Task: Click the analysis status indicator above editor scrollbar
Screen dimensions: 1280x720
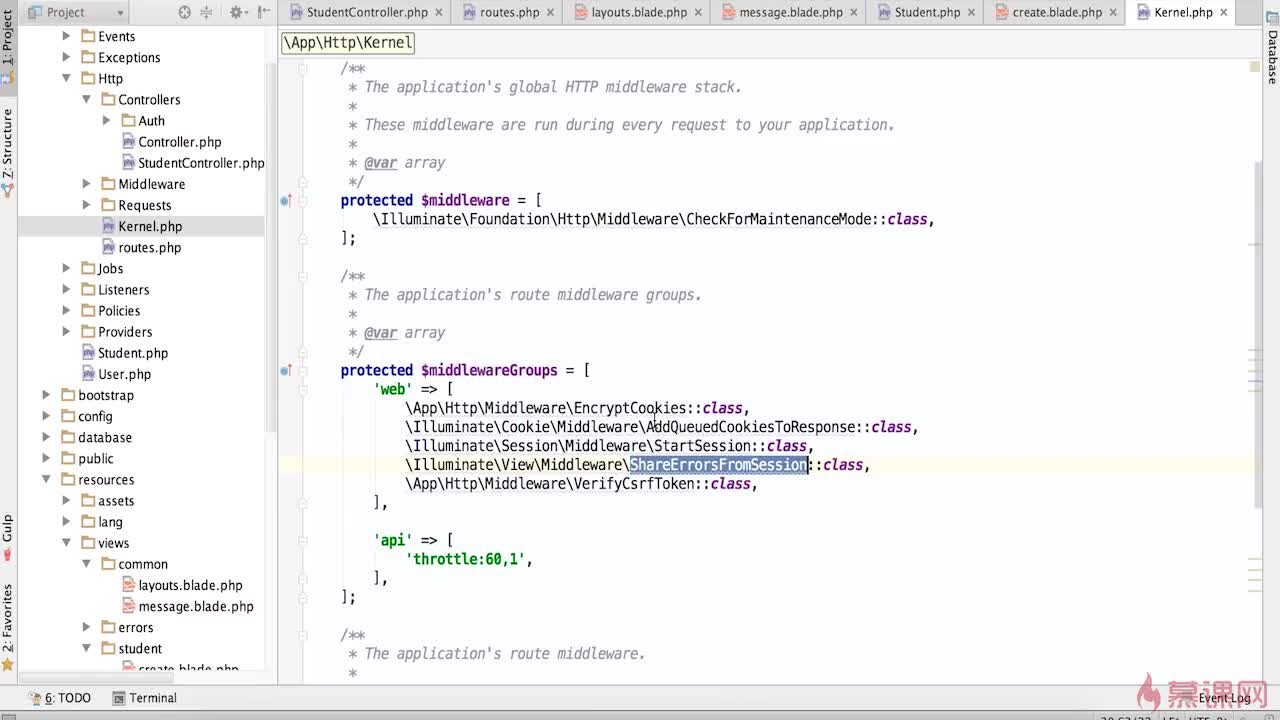Action: 1255,67
